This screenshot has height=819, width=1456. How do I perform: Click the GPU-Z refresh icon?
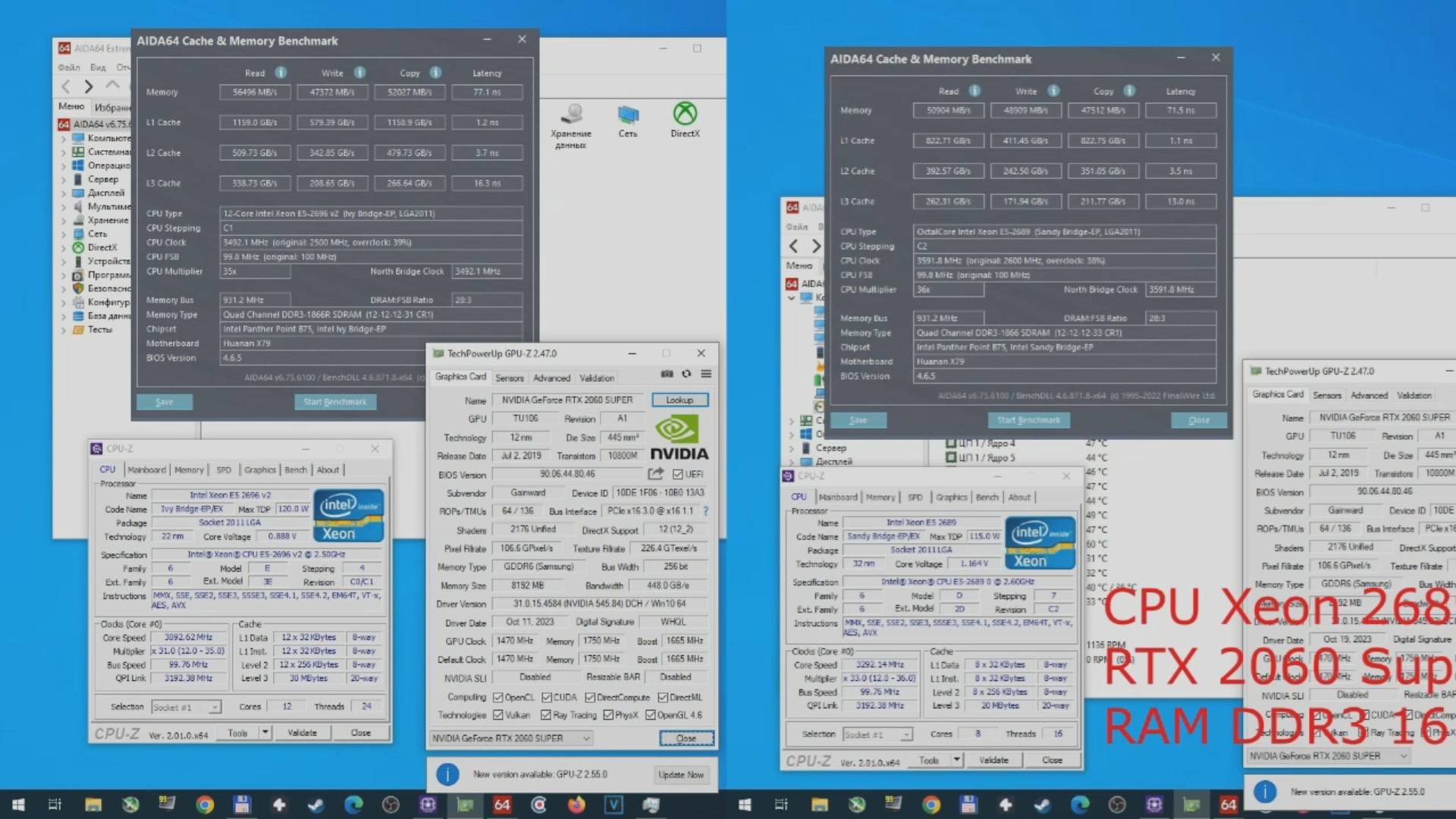click(x=686, y=374)
